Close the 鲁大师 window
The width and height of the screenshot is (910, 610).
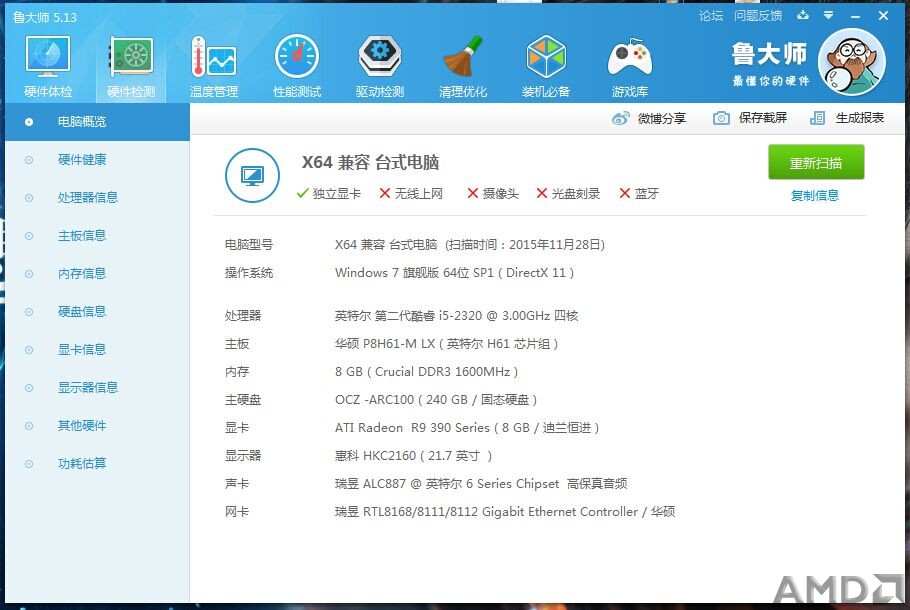883,16
